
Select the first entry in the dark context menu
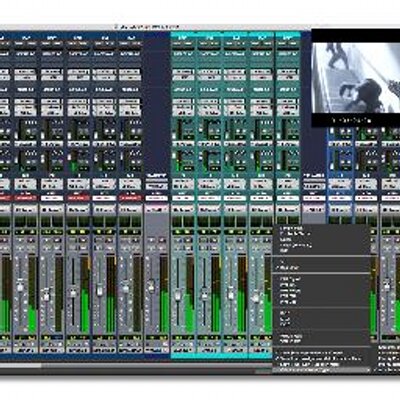point(290,228)
